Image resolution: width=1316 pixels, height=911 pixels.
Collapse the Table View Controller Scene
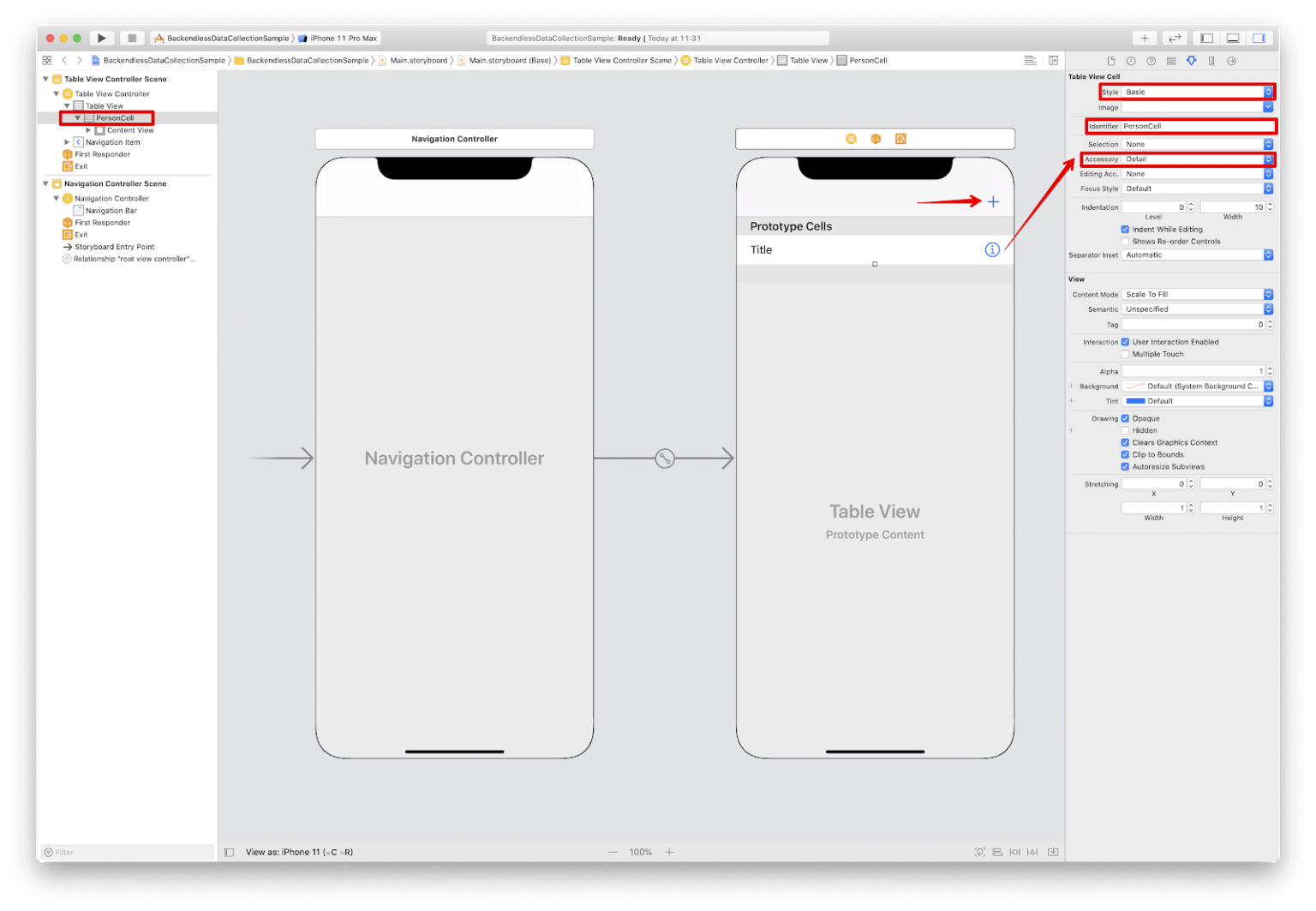click(x=45, y=78)
